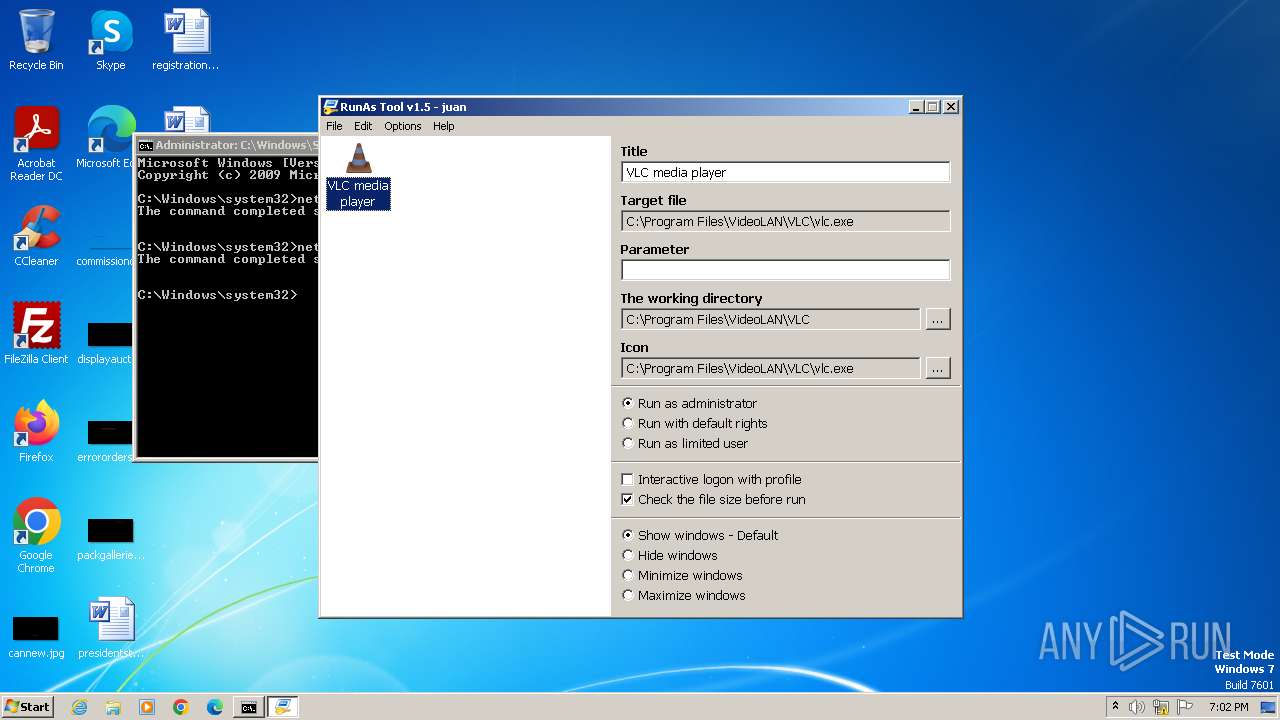The image size is (1280, 720).
Task: Select Run with default rights option
Action: tap(694, 423)
